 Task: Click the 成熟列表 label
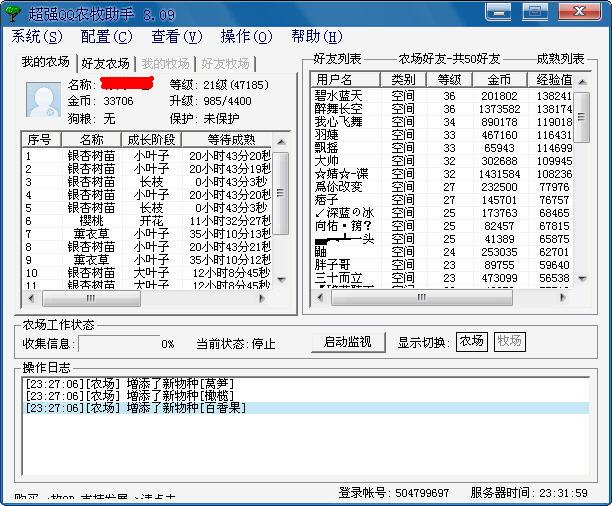[x=560, y=59]
